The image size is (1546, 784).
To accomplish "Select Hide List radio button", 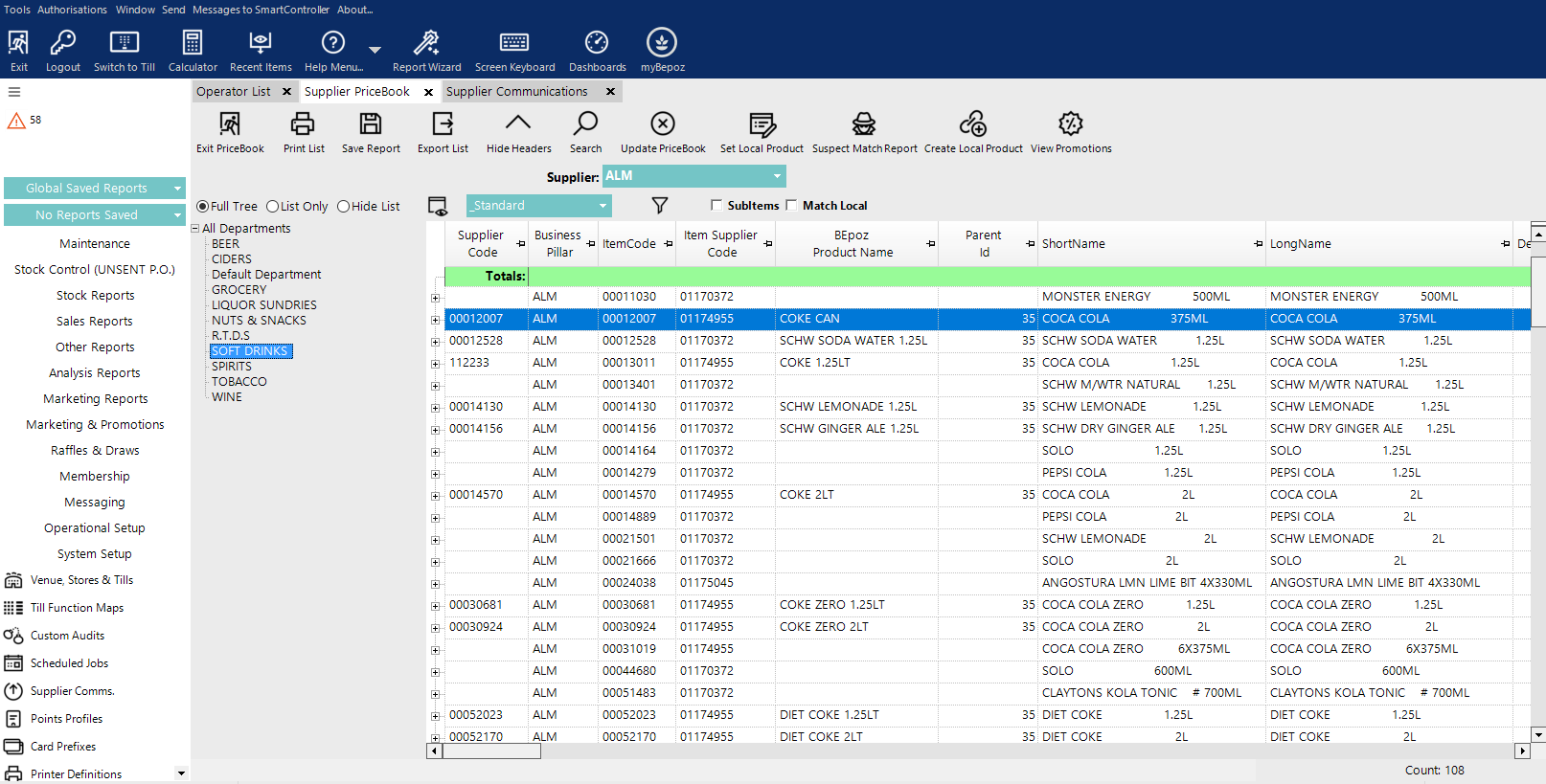I will [343, 207].
